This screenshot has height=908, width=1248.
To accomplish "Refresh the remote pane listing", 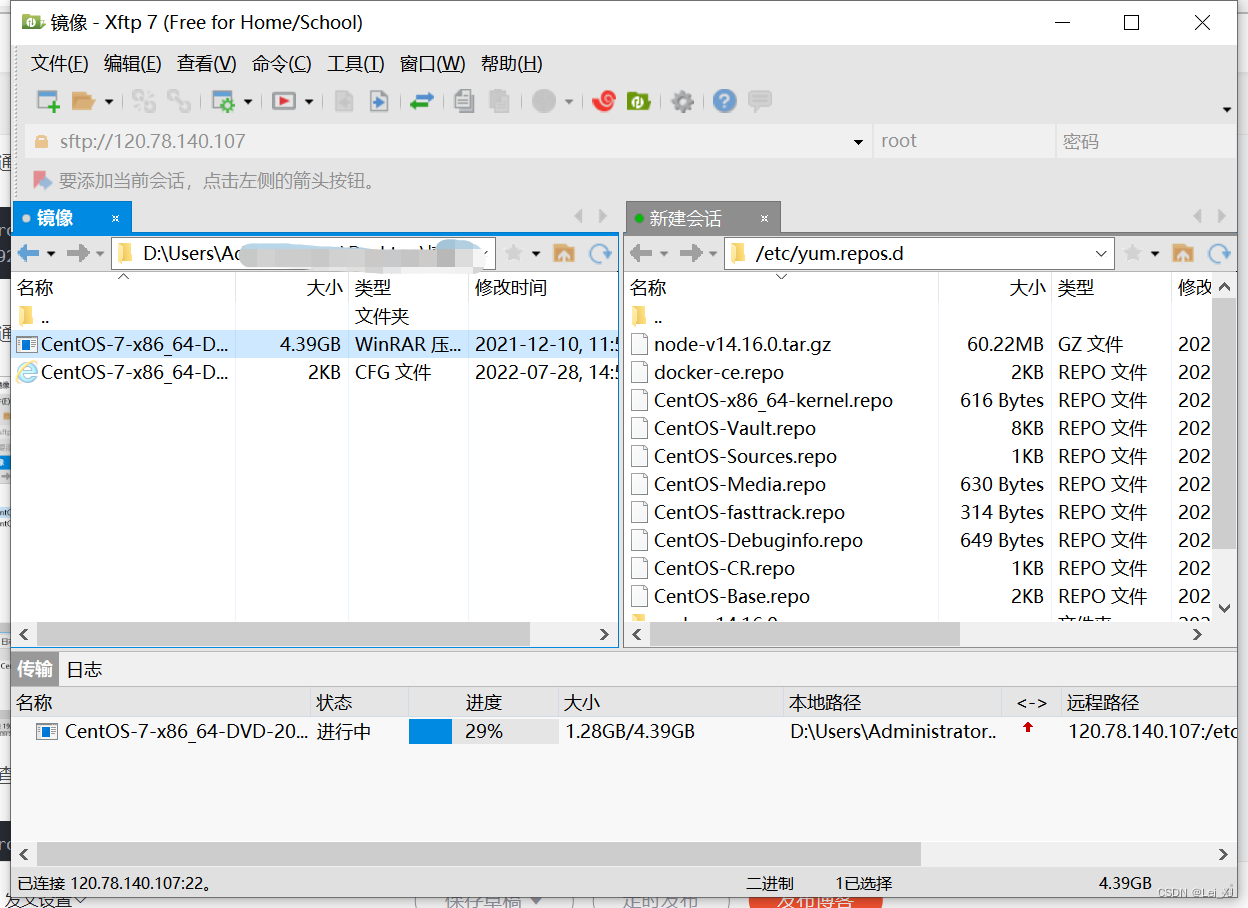I will (1219, 253).
